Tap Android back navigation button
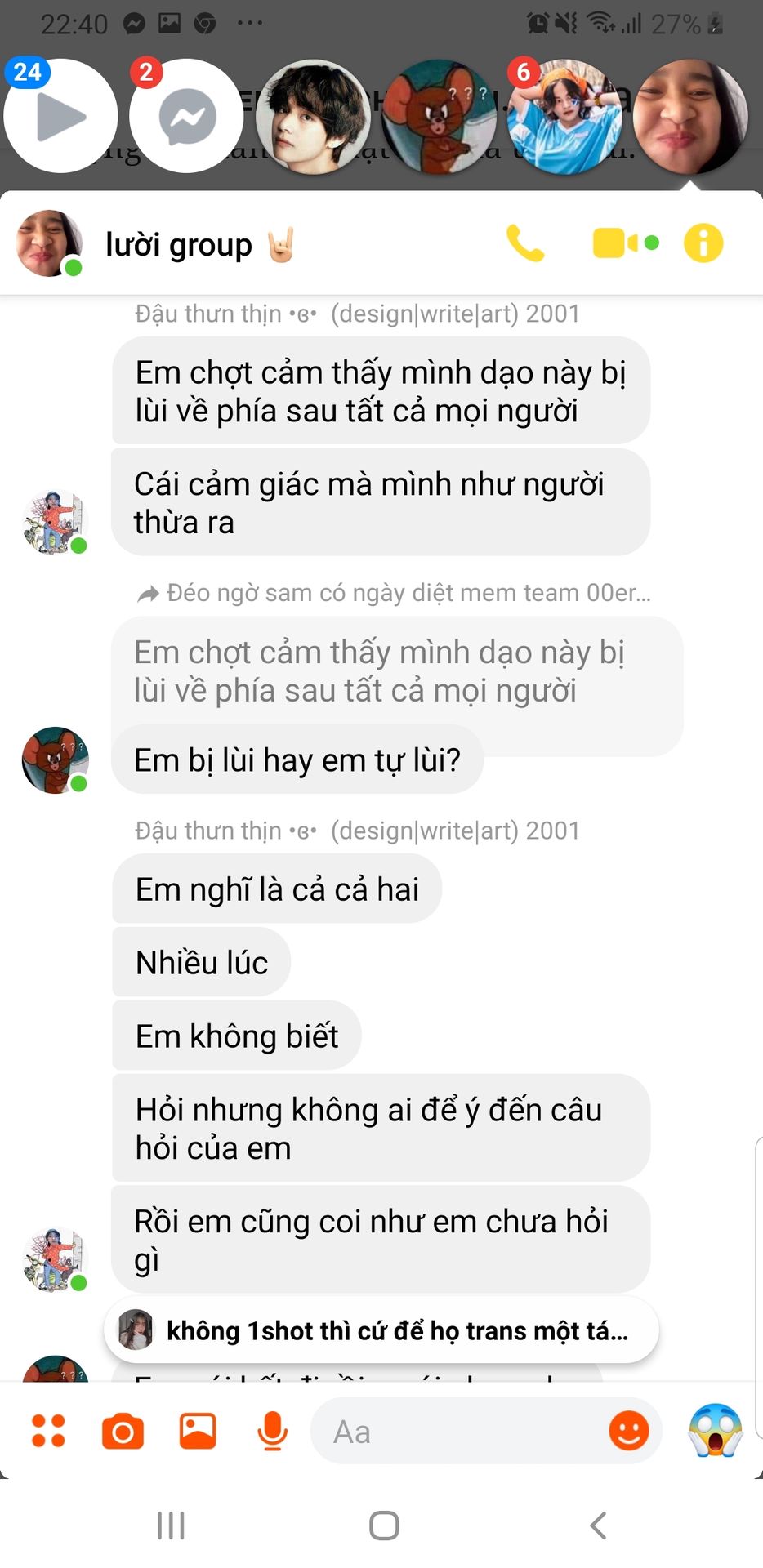This screenshot has height=1568, width=763. pos(598,1525)
